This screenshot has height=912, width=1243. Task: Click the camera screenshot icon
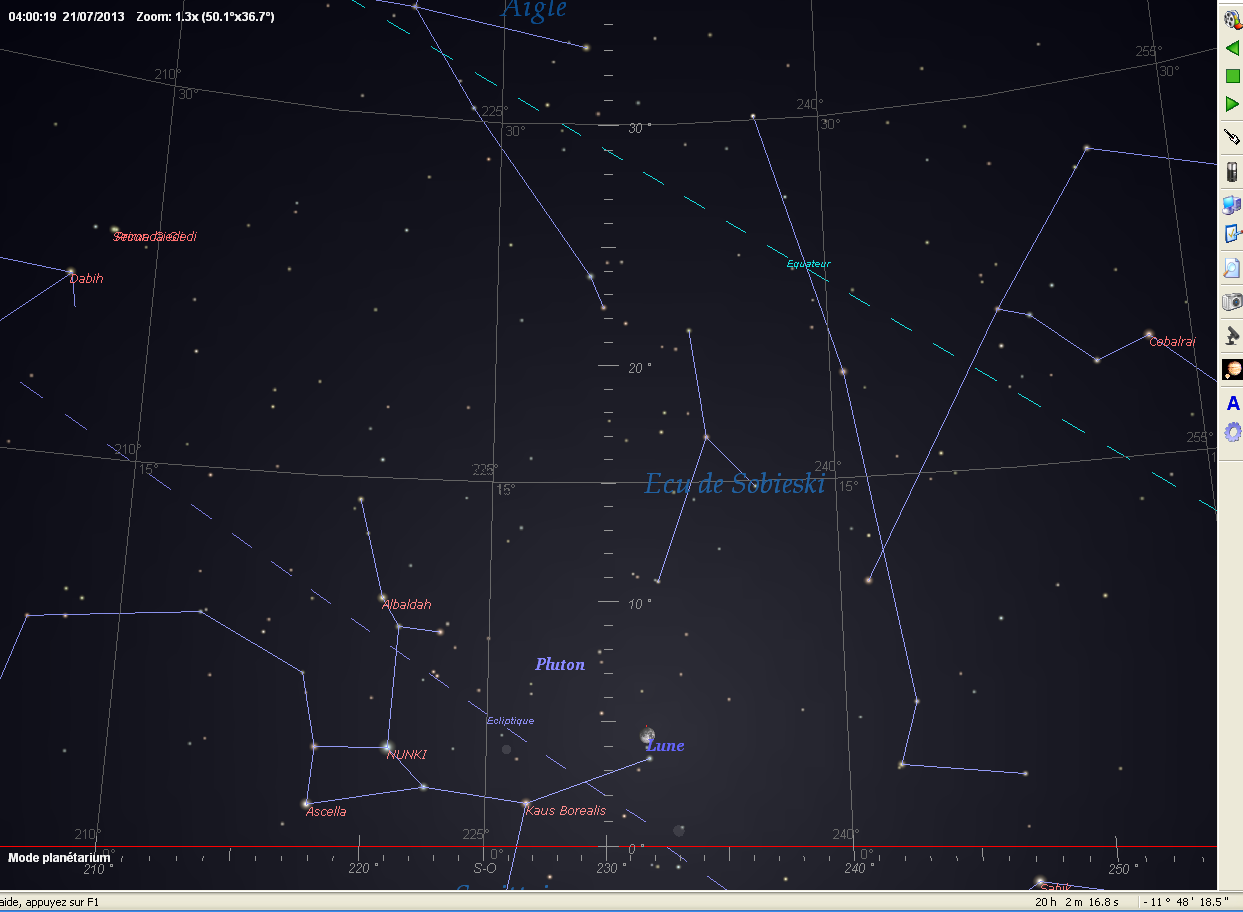1232,302
